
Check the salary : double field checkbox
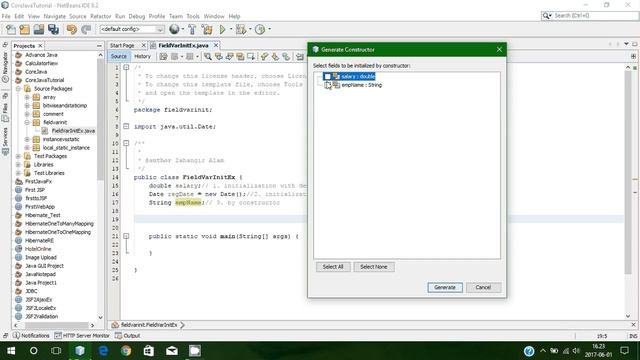coord(327,76)
